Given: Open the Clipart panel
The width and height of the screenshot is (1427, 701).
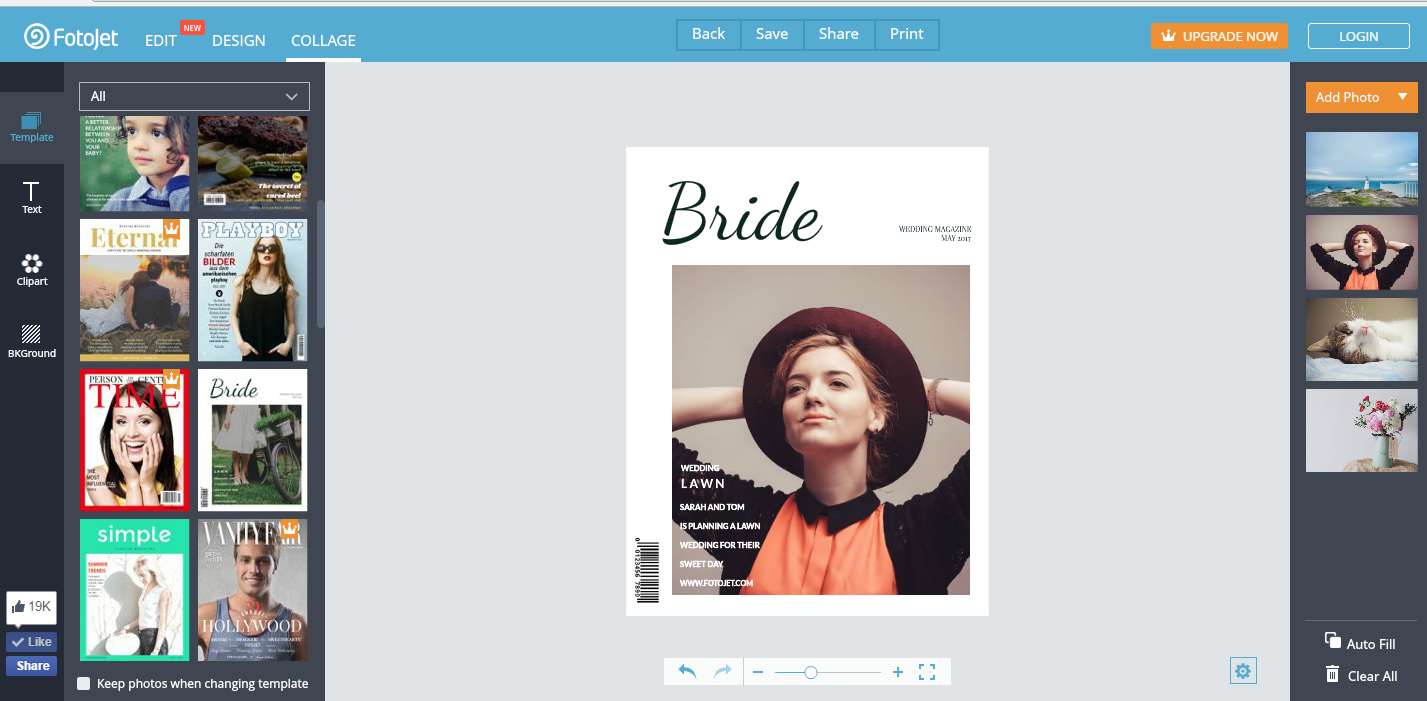Looking at the screenshot, I should point(32,270).
